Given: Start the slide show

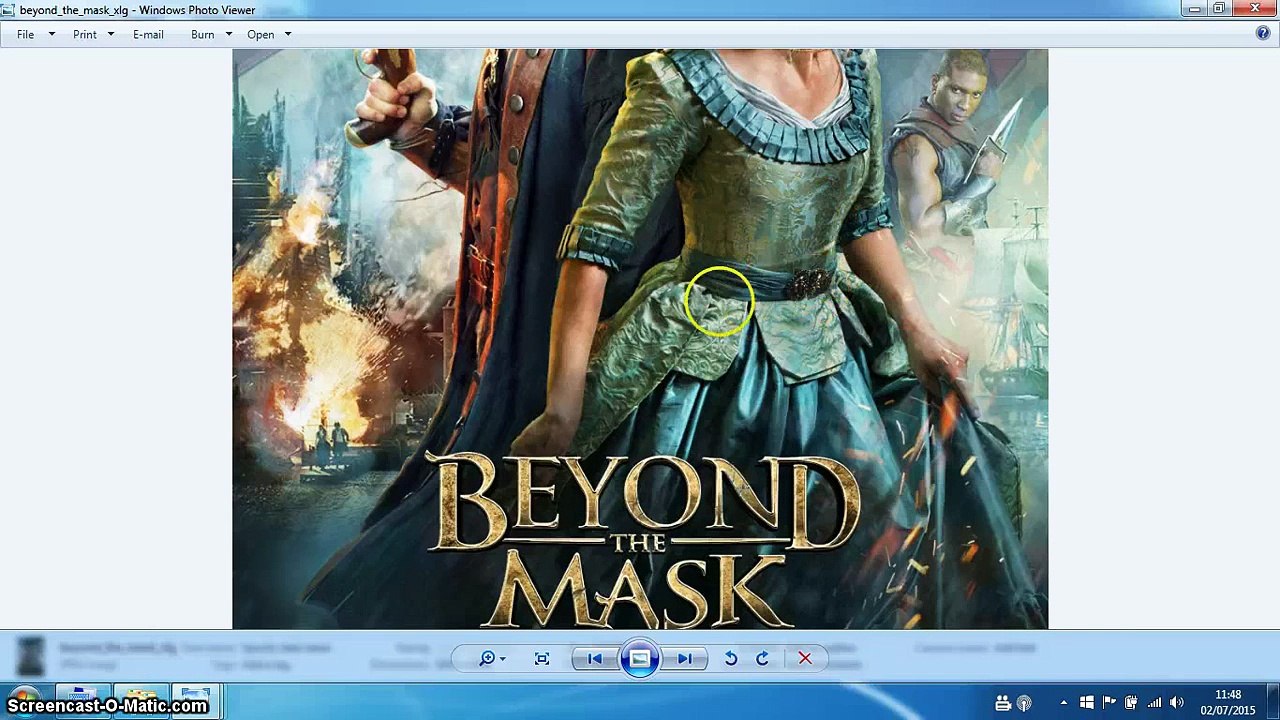Looking at the screenshot, I should click(640, 658).
